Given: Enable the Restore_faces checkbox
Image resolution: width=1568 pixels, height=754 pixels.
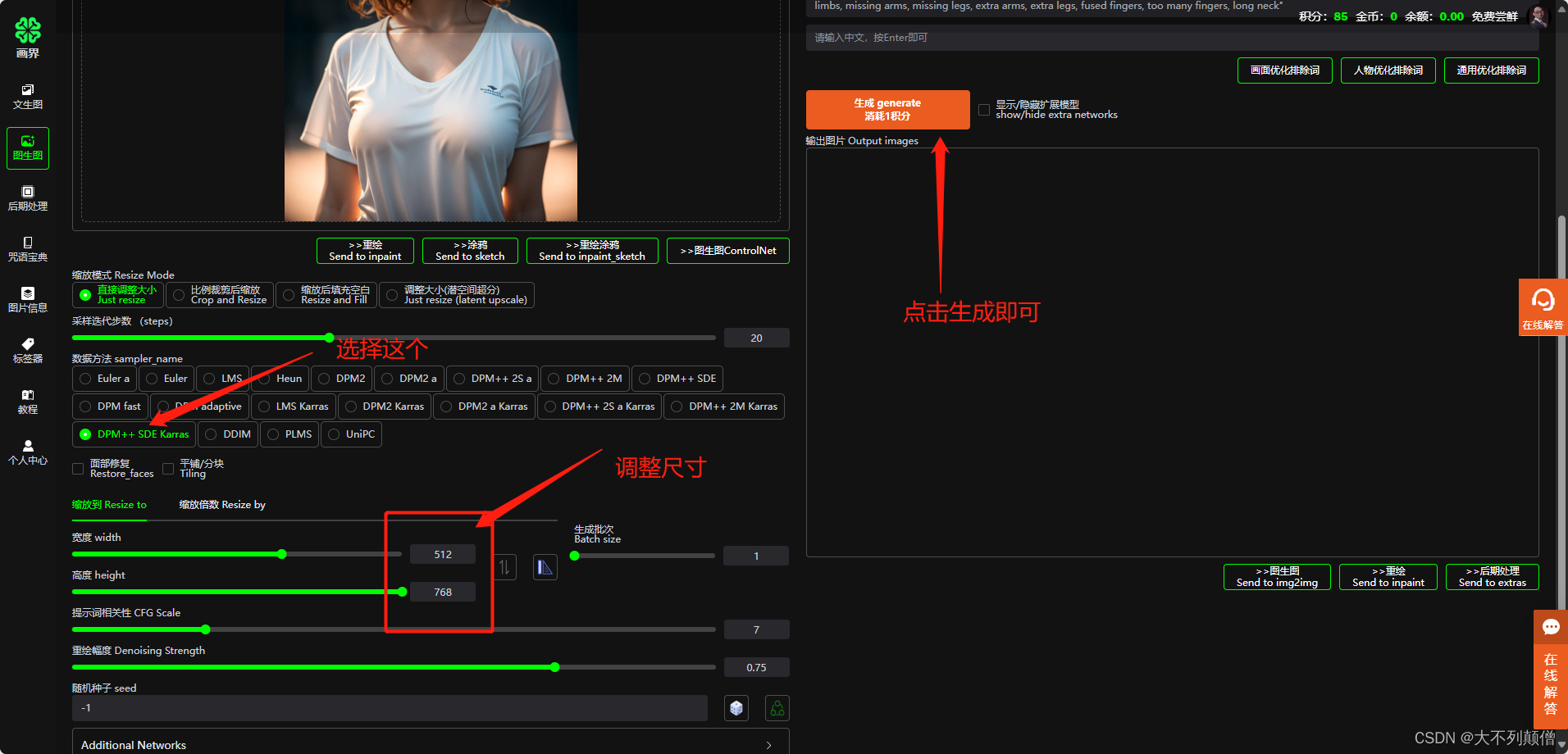Looking at the screenshot, I should point(78,468).
